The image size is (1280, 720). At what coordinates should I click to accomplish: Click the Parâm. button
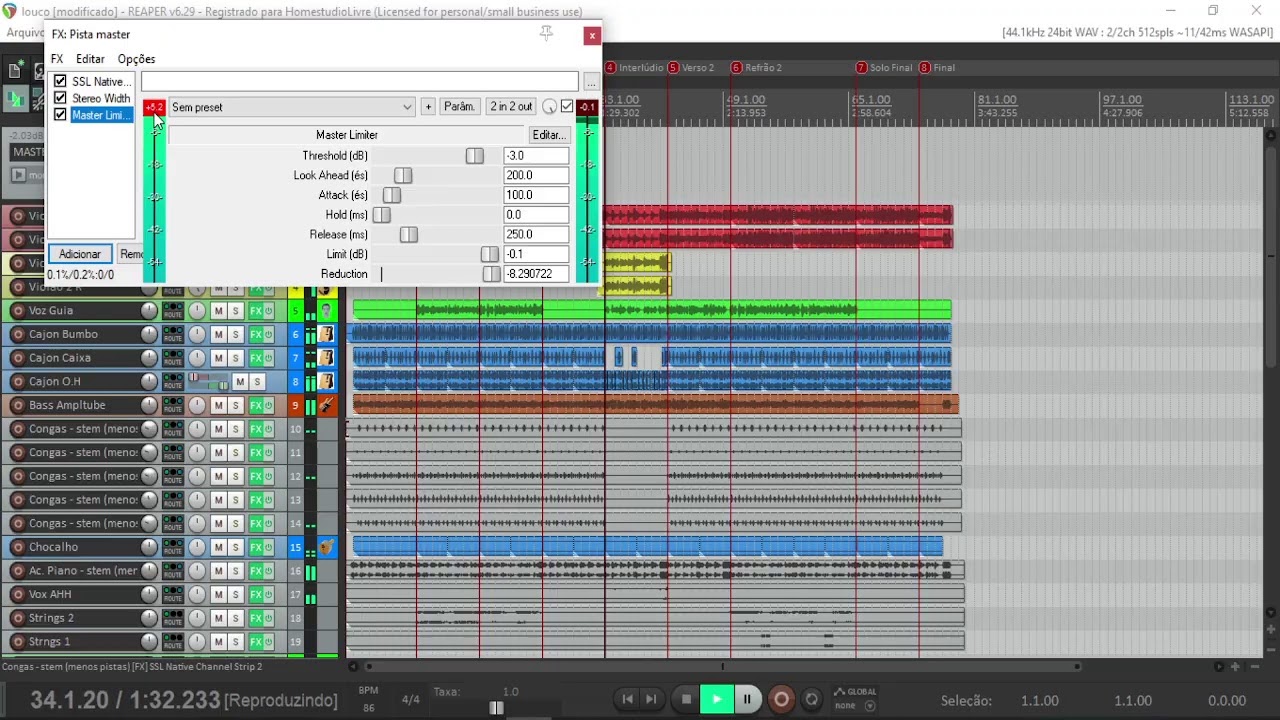pyautogui.click(x=459, y=107)
